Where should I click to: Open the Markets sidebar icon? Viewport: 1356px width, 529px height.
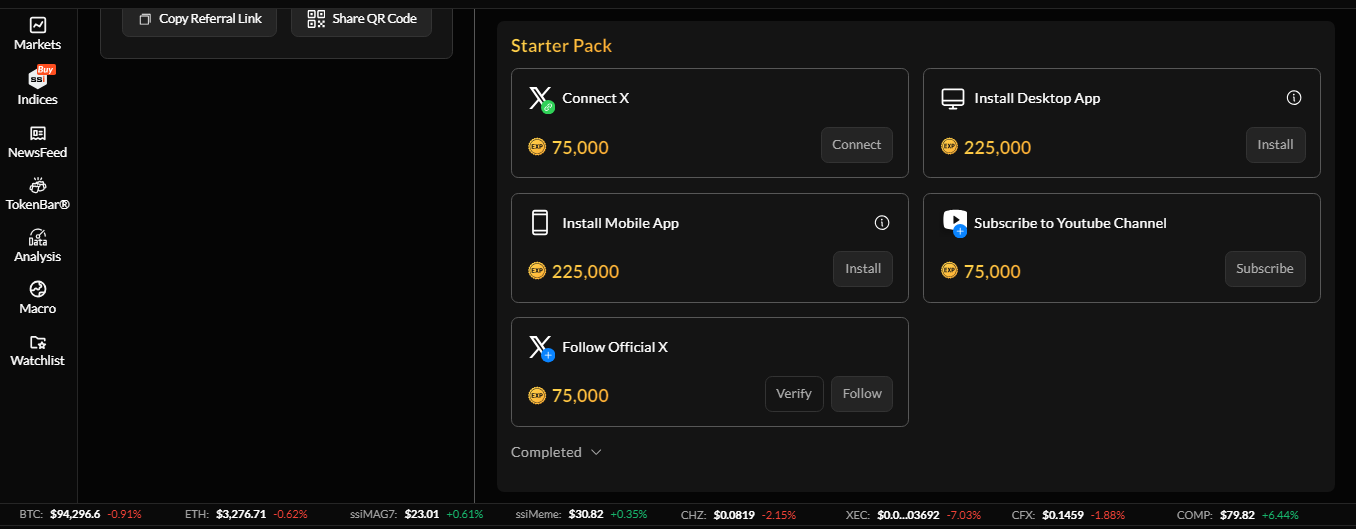pyautogui.click(x=38, y=26)
